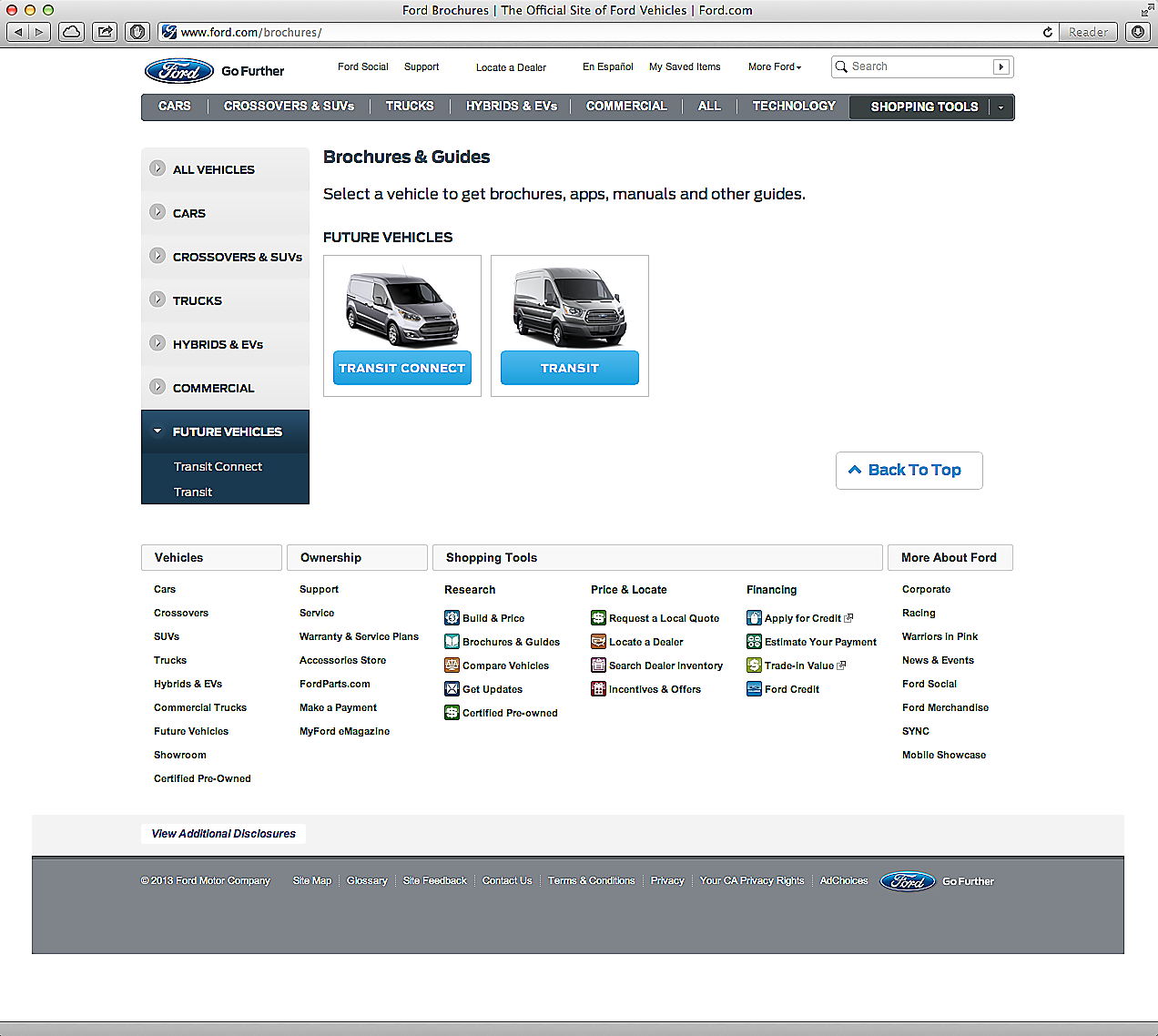The width and height of the screenshot is (1158, 1036).
Task: Click the Ford Credit footer icon
Action: point(754,689)
